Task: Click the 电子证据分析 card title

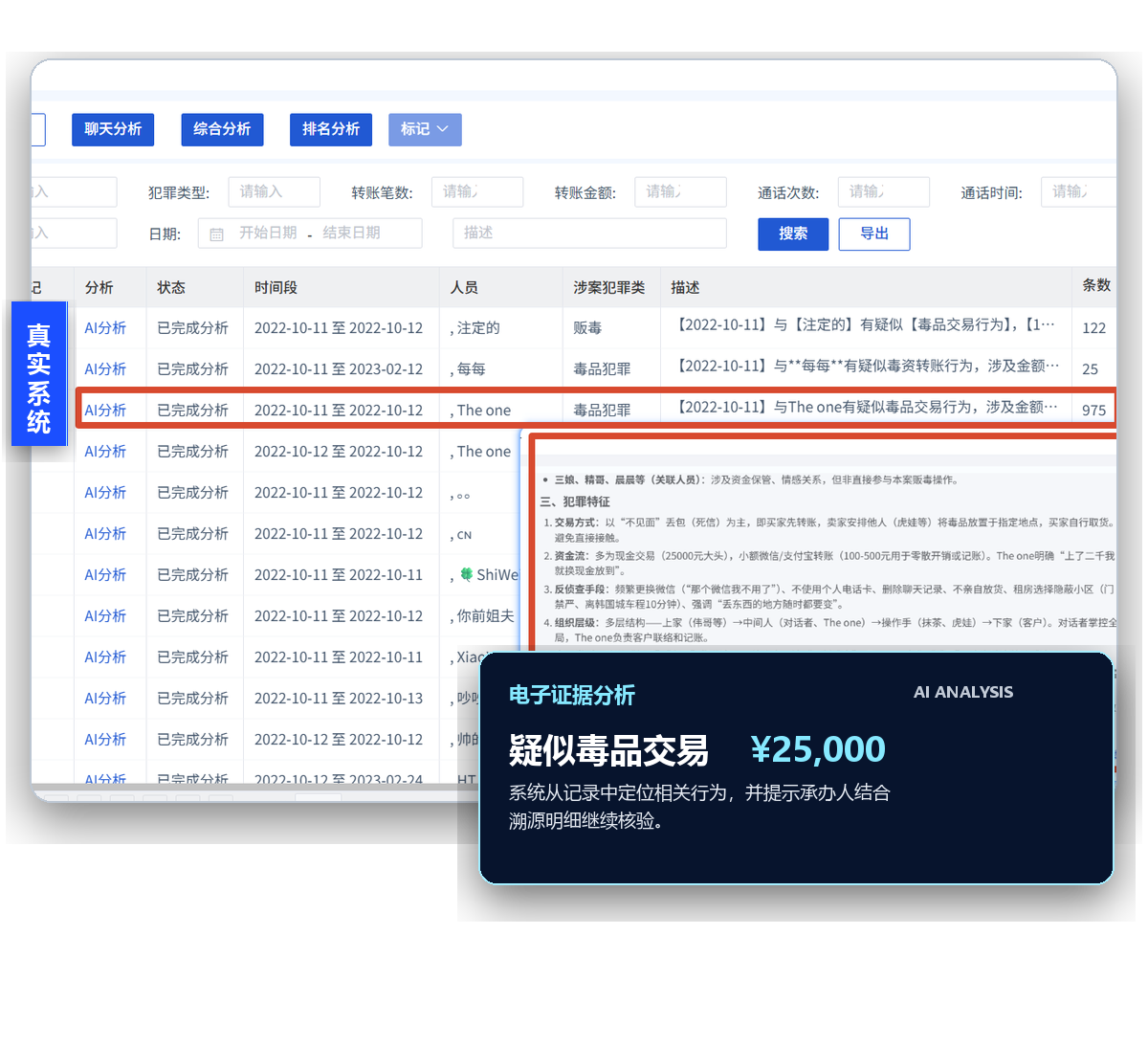Action: tap(572, 696)
